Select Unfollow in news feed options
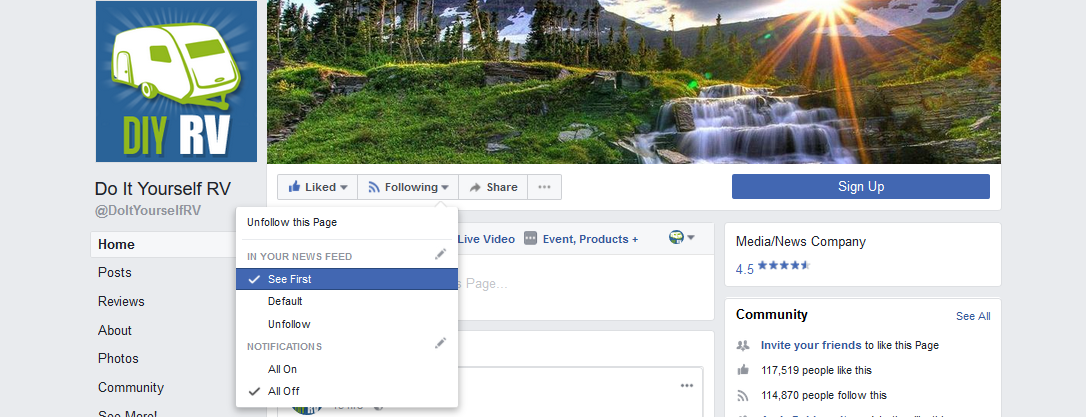This screenshot has height=417, width=1086. point(347,324)
